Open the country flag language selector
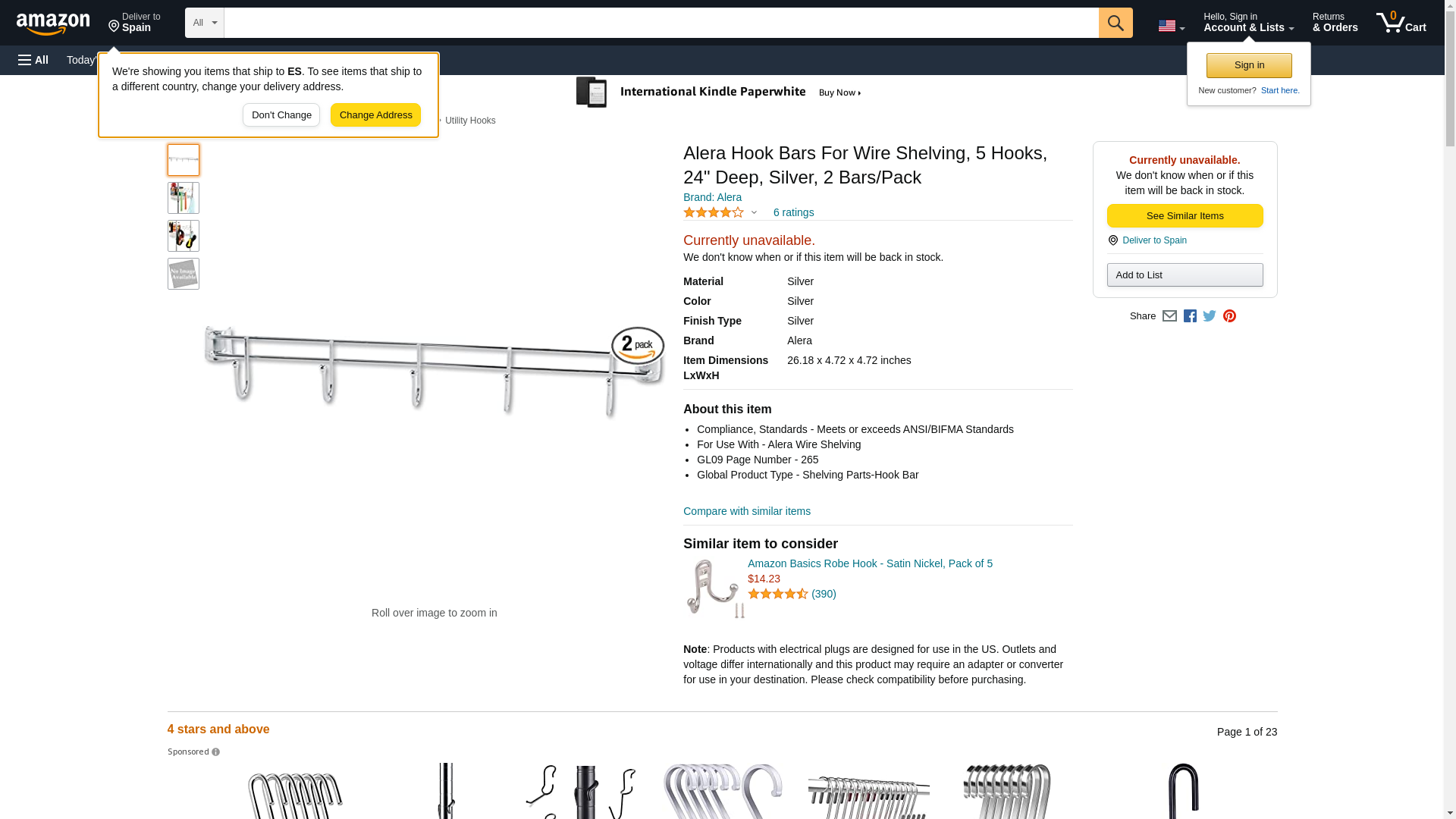 (x=1171, y=26)
